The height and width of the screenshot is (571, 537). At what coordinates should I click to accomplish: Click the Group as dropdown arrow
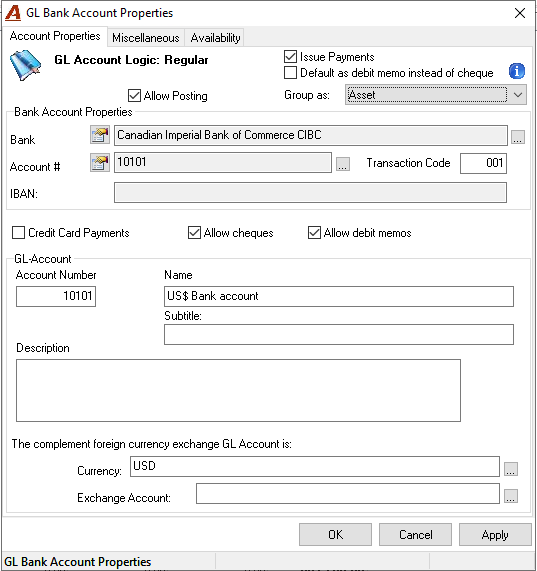(518, 95)
